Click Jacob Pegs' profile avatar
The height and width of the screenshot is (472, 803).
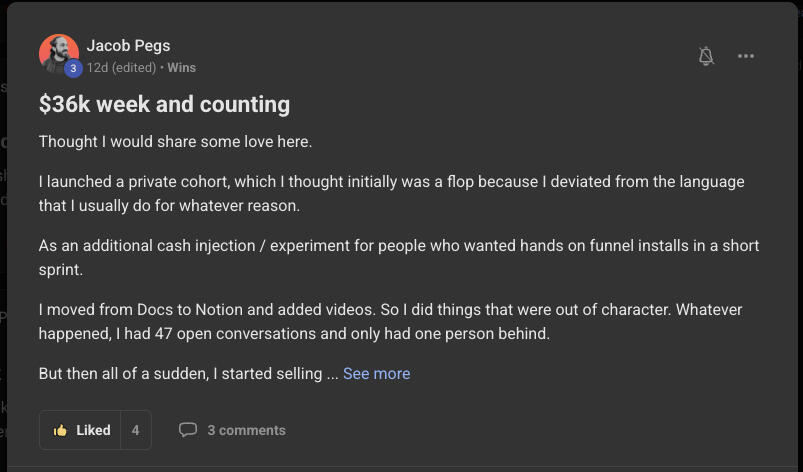(x=58, y=54)
